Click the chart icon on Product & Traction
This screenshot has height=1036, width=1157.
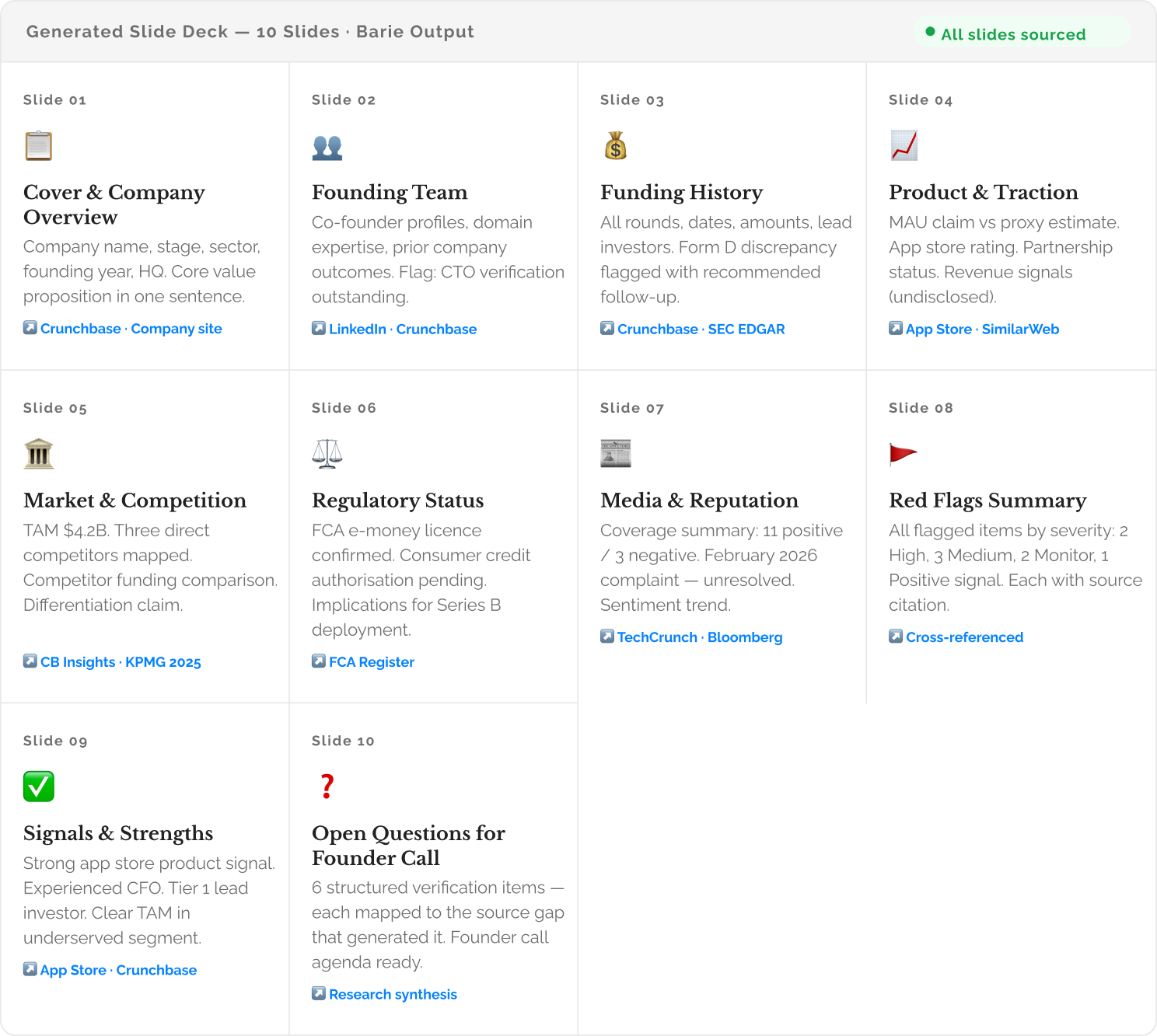click(904, 146)
